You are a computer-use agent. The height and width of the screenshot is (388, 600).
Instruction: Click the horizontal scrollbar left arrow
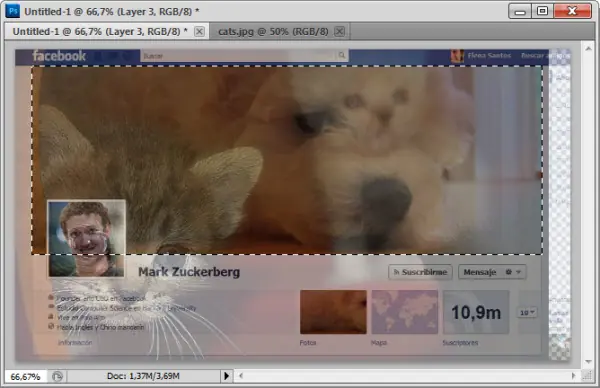tap(241, 376)
